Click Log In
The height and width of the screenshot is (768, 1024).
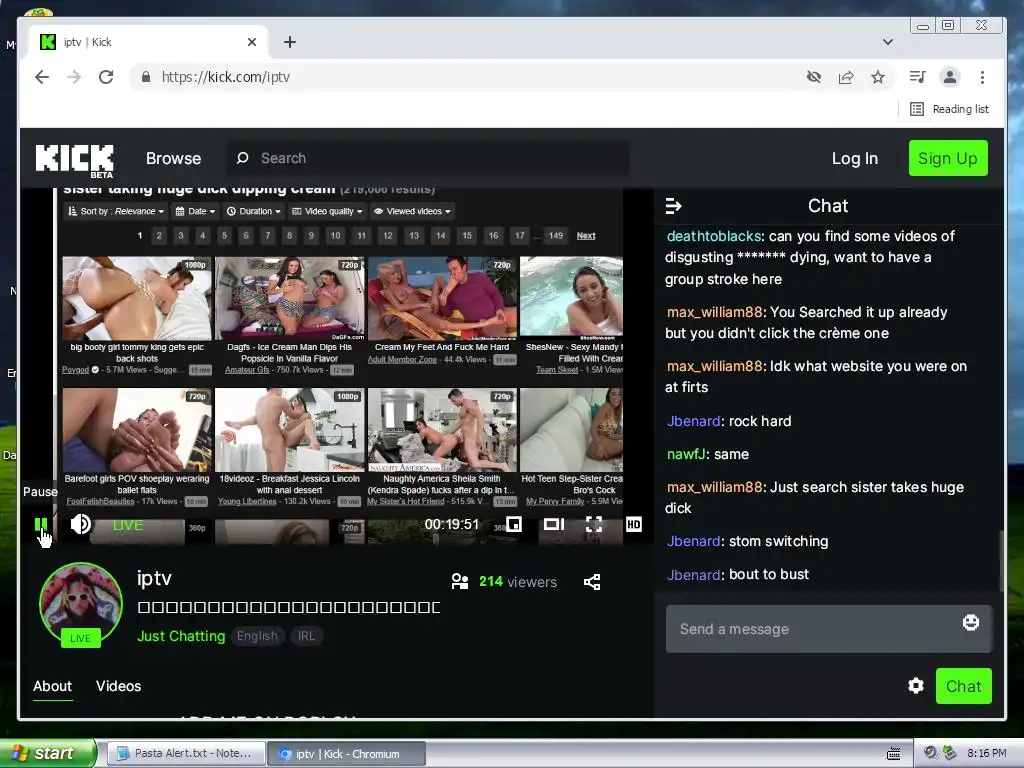click(854, 158)
